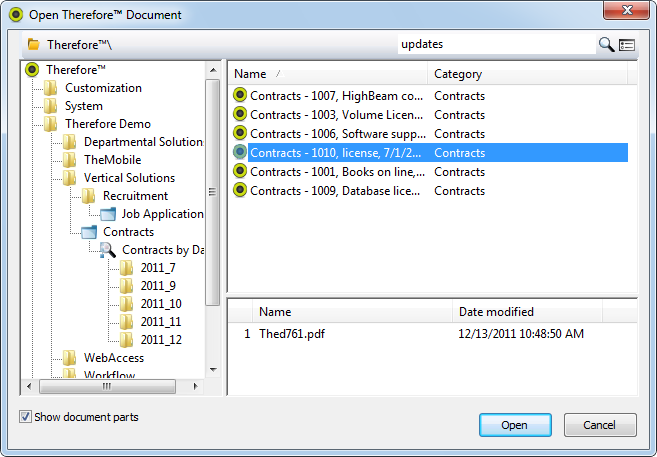Click the Cancel button
The image size is (657, 457).
pyautogui.click(x=600, y=425)
